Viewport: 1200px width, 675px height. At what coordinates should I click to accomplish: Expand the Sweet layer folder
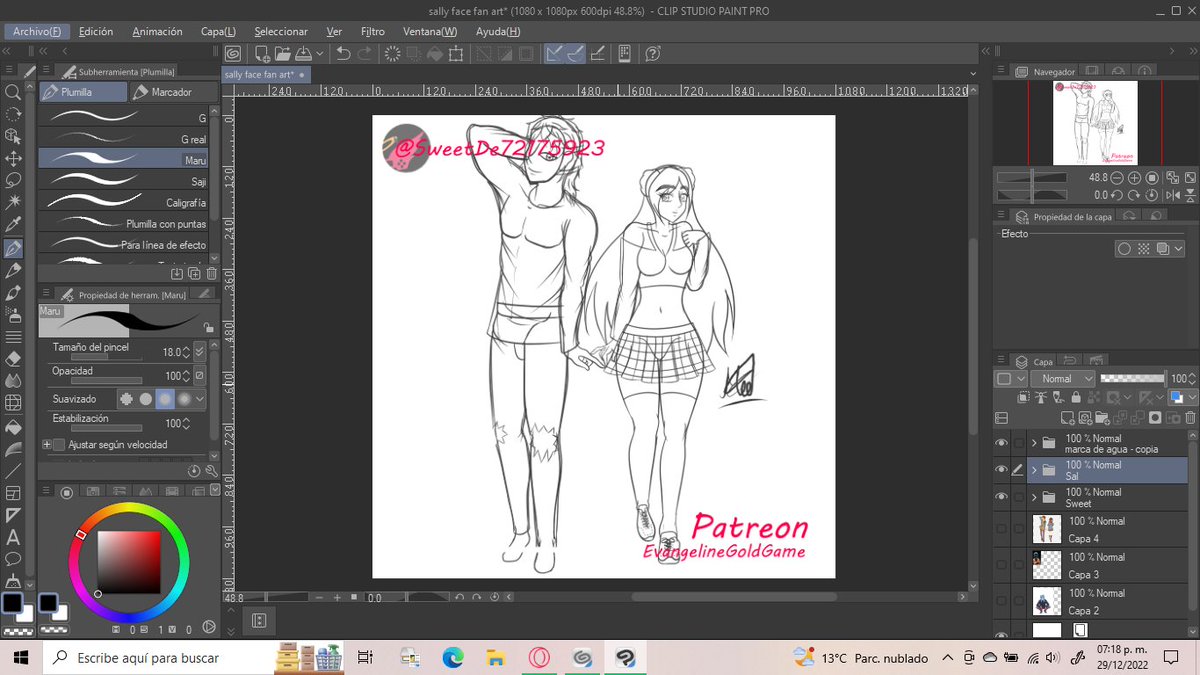tap(1034, 496)
